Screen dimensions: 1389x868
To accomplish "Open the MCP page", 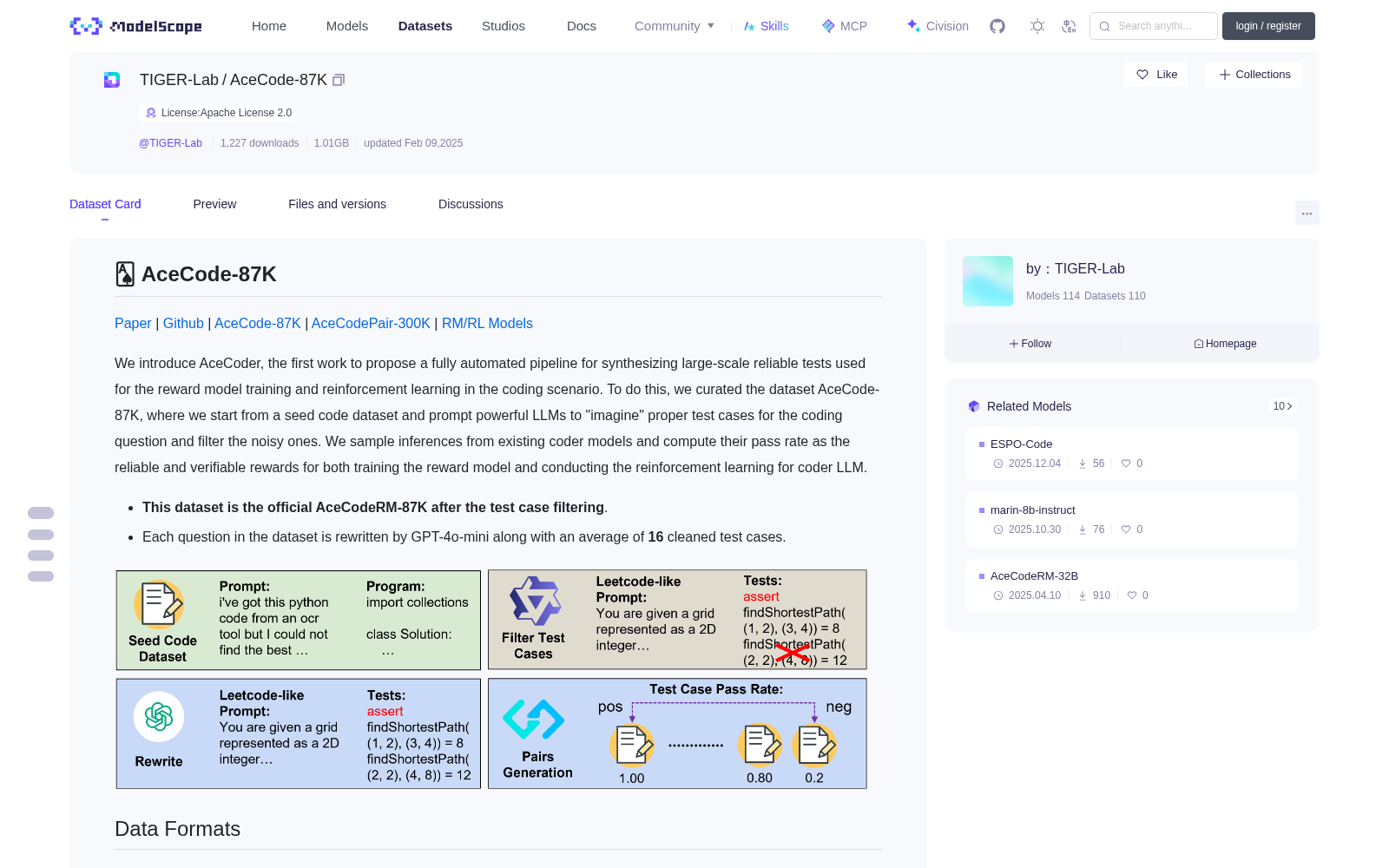I will point(844,26).
